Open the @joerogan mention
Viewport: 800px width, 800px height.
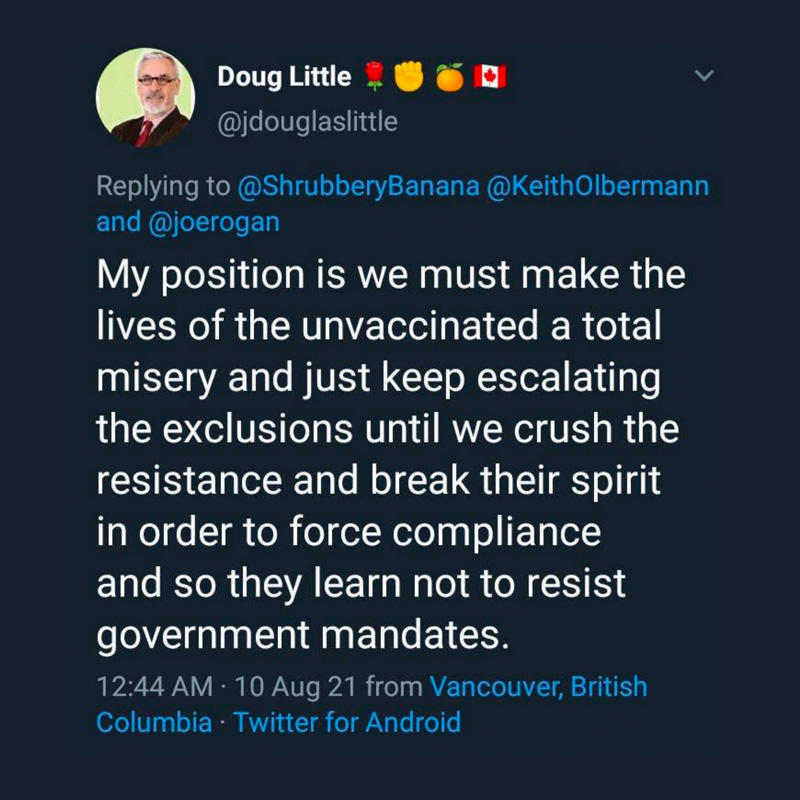pos(214,222)
